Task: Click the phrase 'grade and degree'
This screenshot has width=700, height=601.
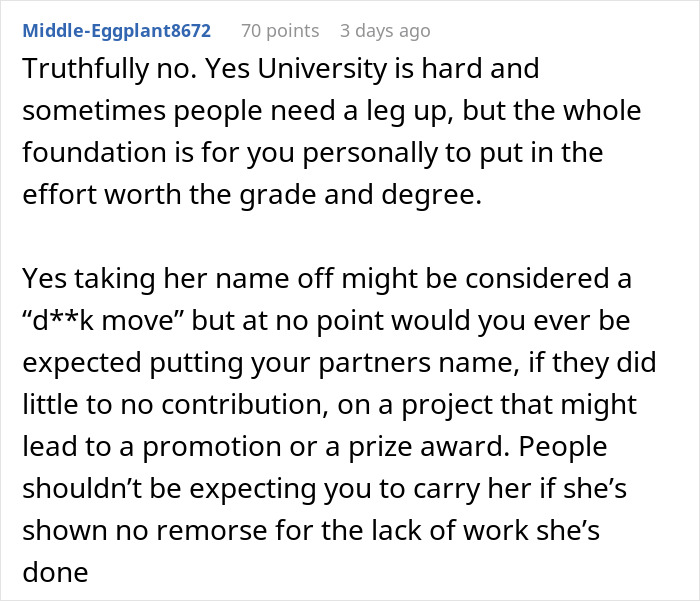Action: [x=361, y=195]
